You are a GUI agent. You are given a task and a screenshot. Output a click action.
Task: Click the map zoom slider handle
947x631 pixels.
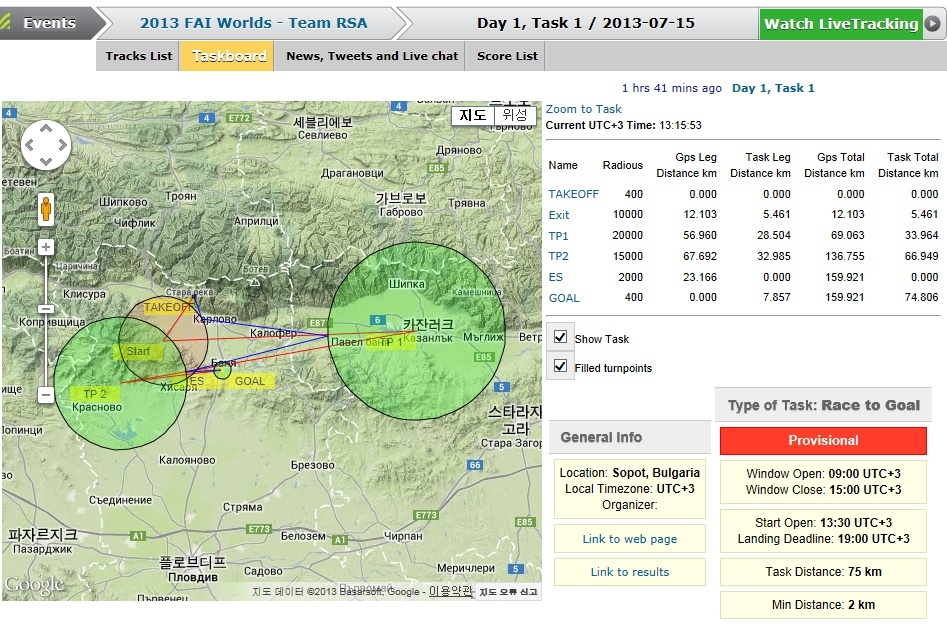(46, 309)
